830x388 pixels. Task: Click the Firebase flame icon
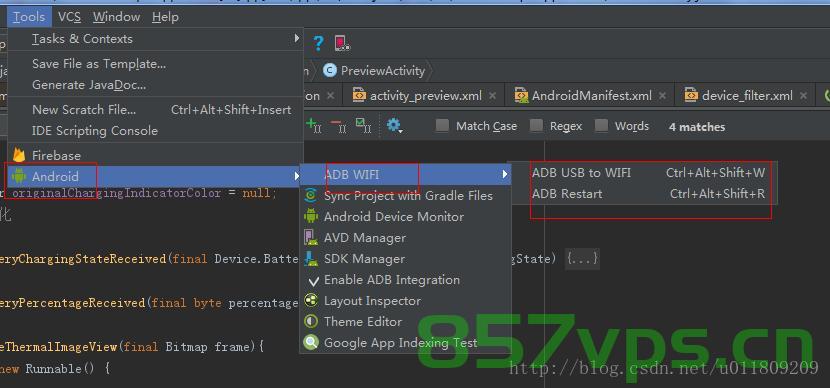[19, 155]
